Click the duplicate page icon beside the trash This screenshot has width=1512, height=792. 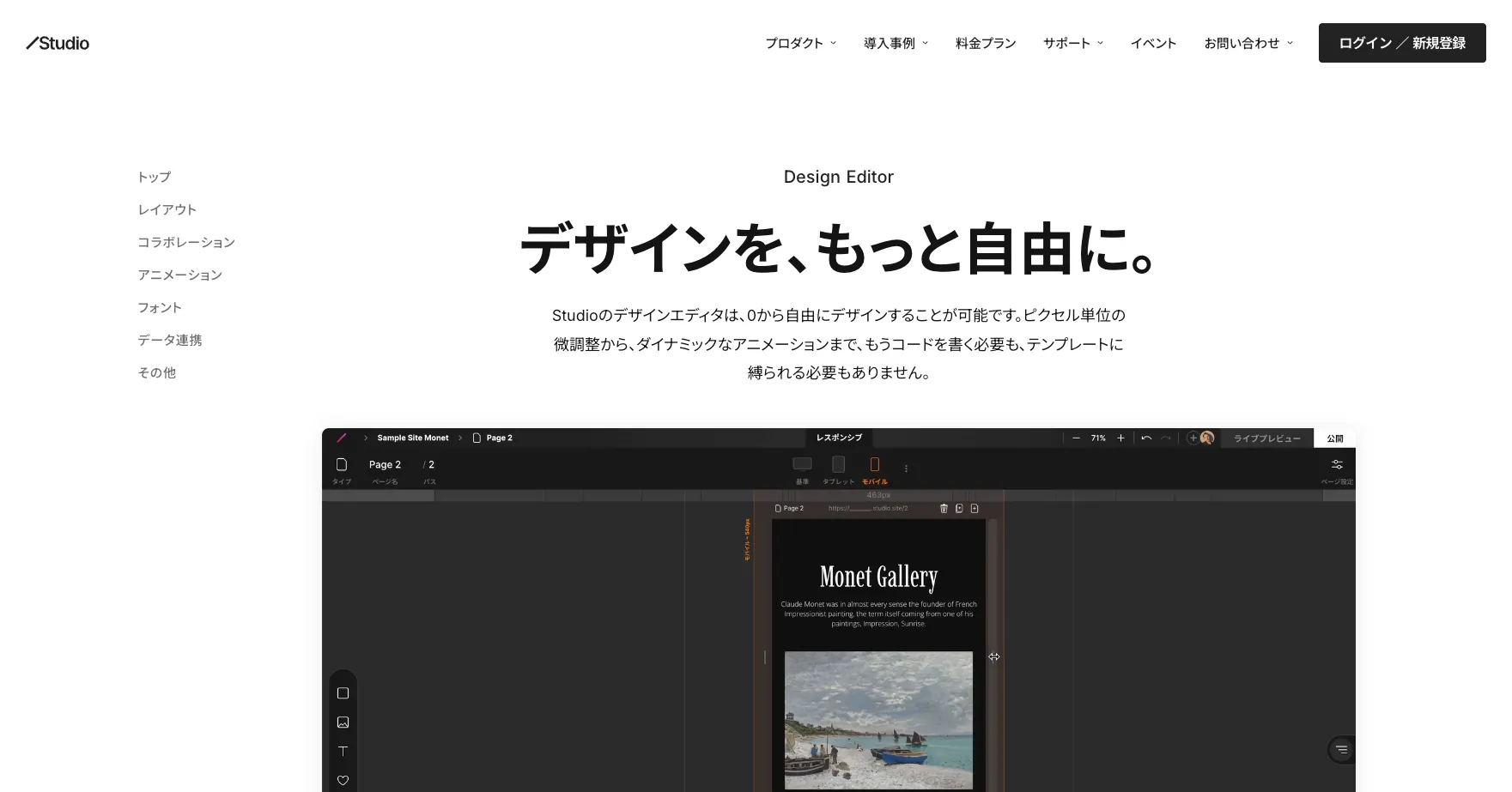tap(959, 508)
